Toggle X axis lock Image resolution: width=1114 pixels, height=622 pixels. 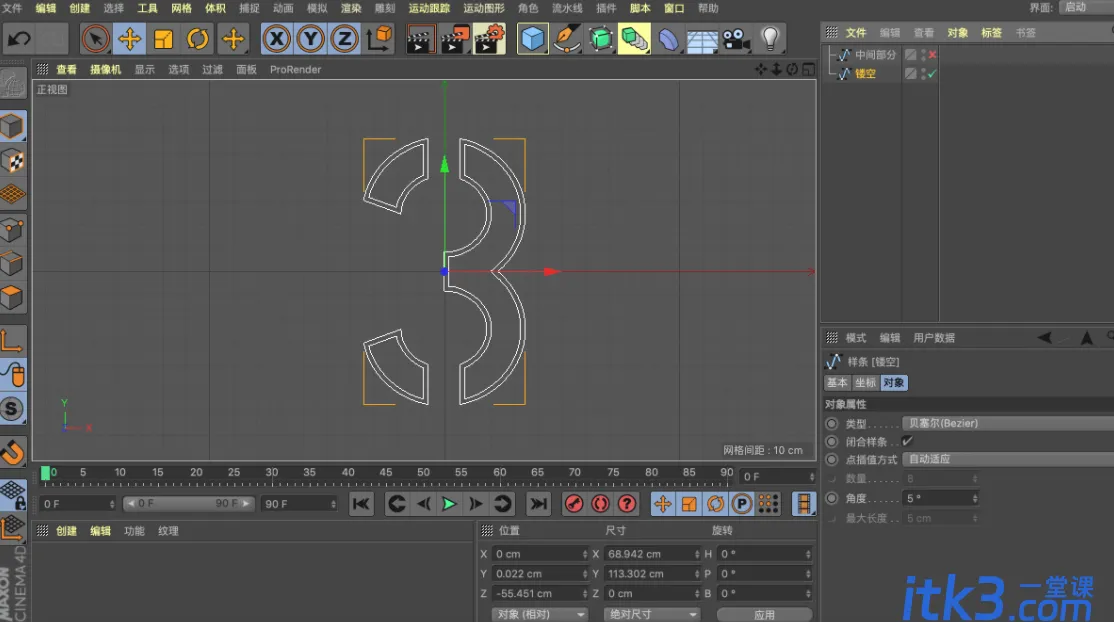pyautogui.click(x=276, y=38)
